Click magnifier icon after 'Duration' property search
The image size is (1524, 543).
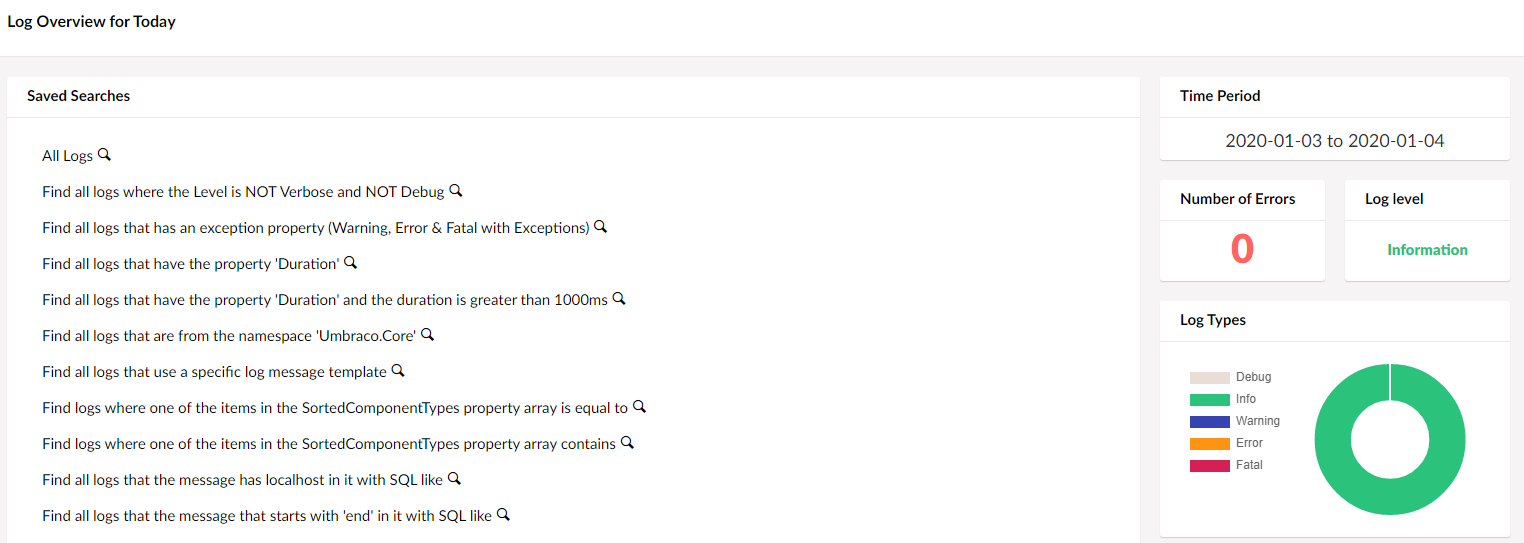(x=351, y=263)
